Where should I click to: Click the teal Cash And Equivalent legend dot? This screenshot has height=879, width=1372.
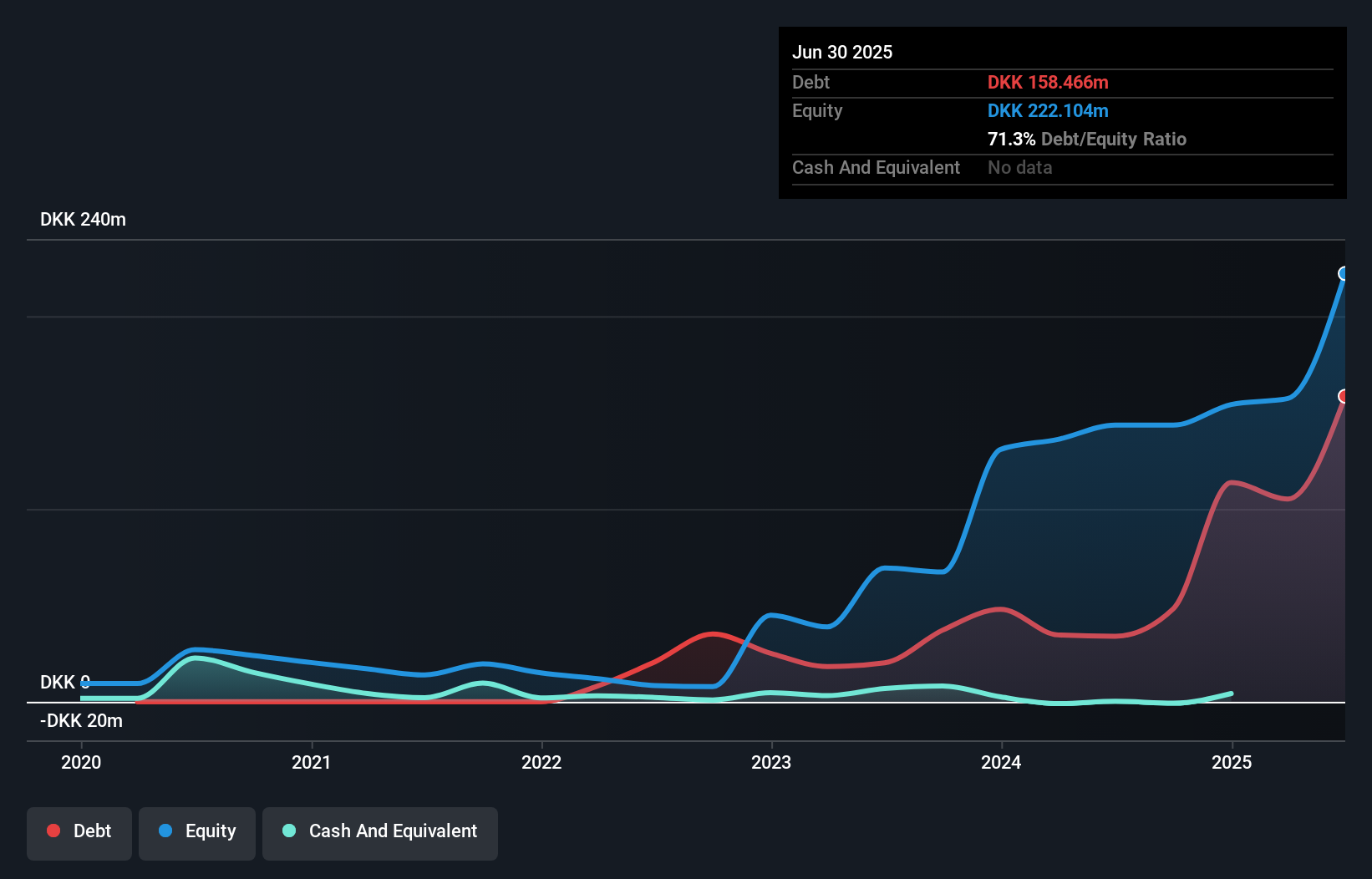click(288, 831)
